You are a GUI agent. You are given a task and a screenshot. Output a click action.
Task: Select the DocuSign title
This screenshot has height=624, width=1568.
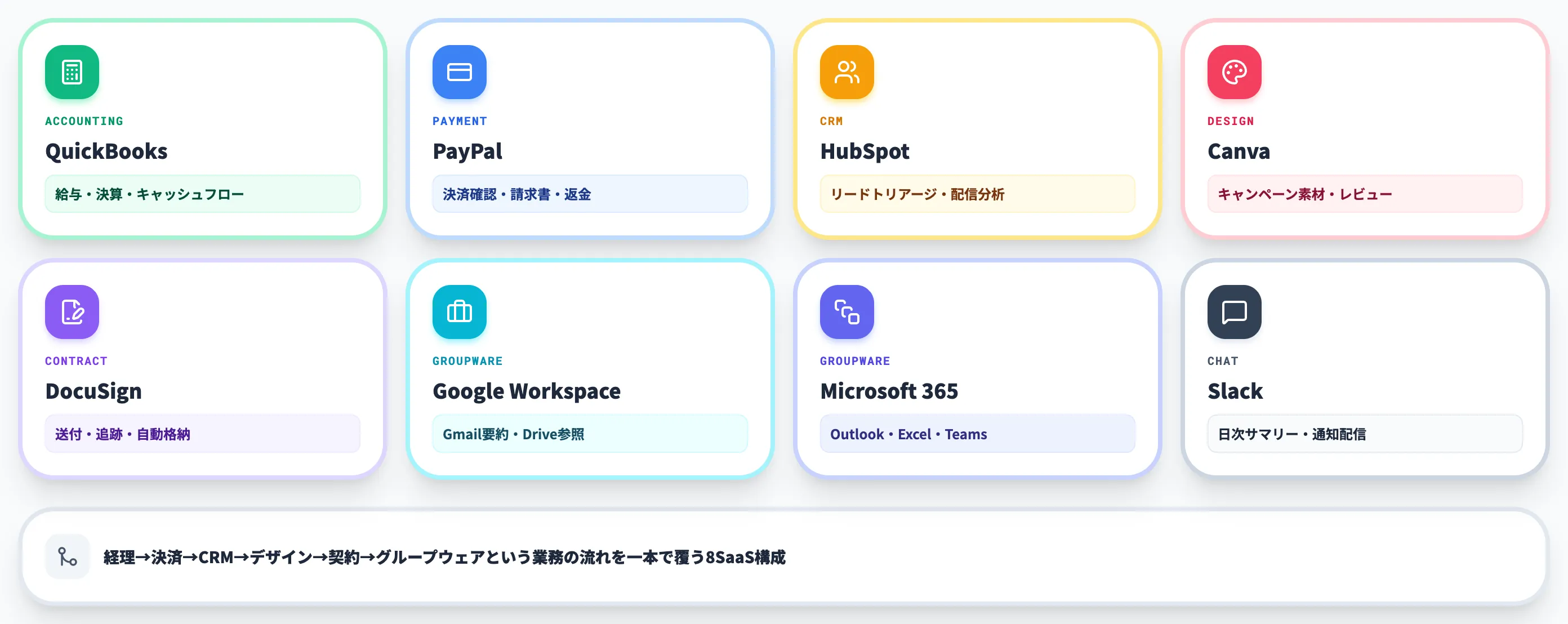pyautogui.click(x=93, y=391)
